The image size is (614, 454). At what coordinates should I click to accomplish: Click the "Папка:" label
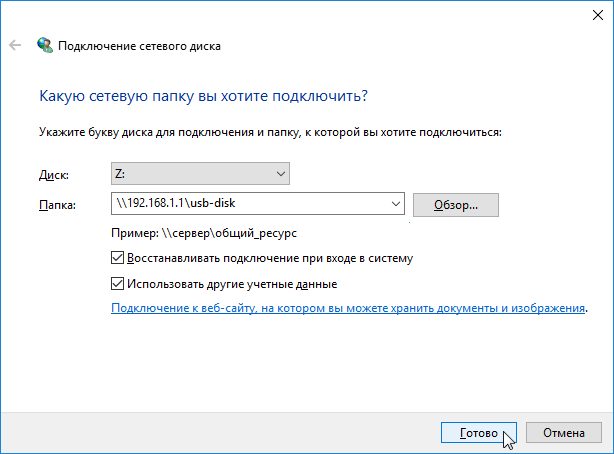click(x=57, y=204)
